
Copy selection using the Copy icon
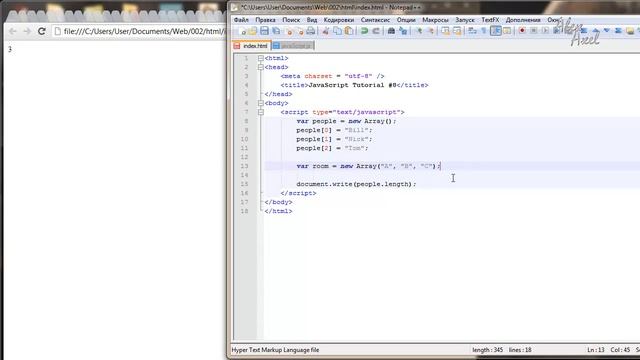click(x=337, y=31)
